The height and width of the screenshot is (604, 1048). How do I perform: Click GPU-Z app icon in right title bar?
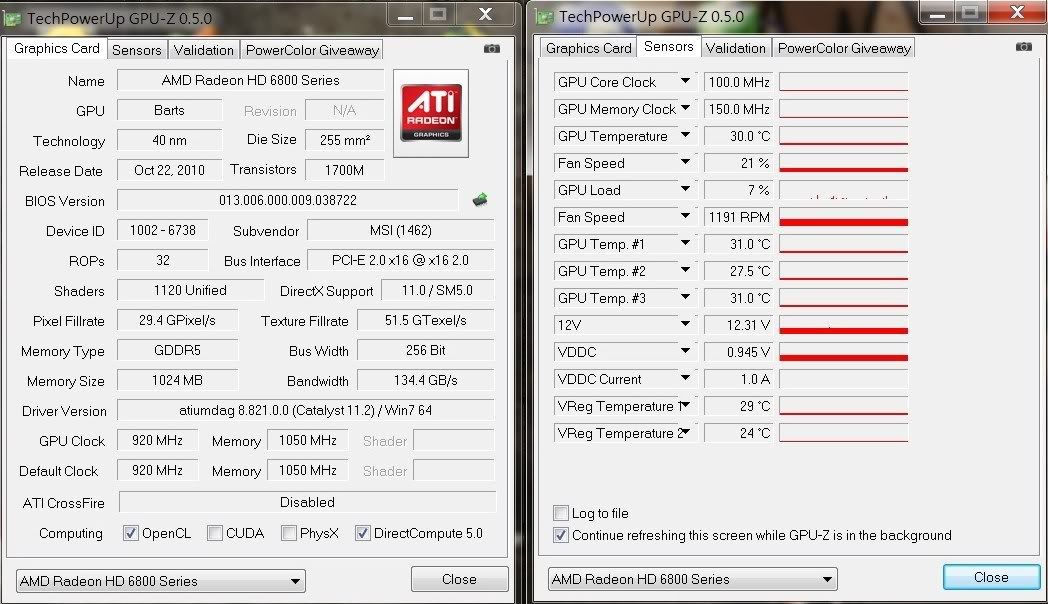[545, 16]
